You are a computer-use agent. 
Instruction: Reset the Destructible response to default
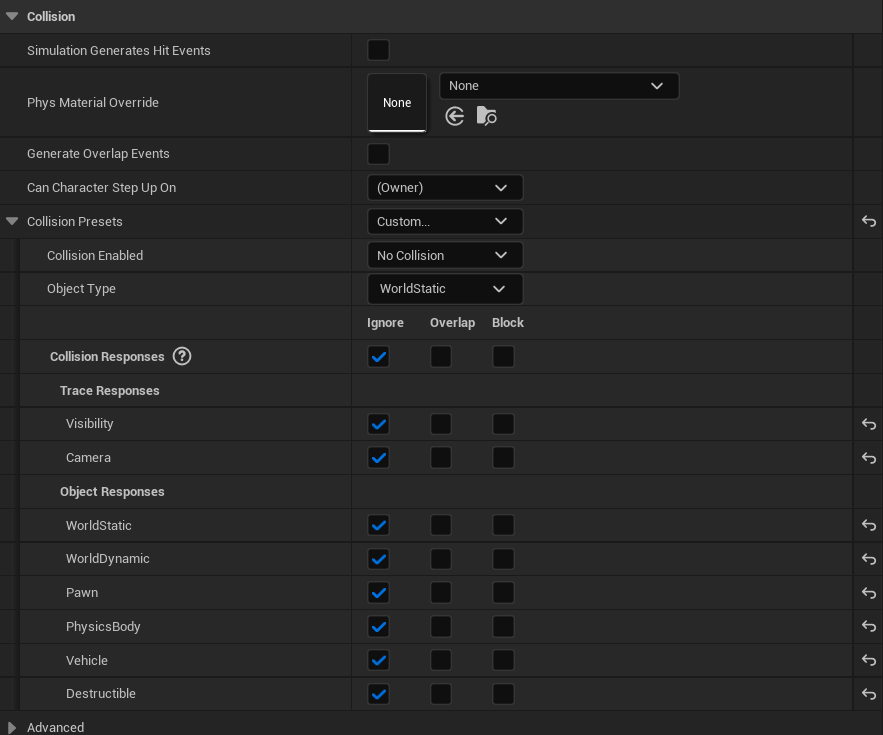click(868, 694)
